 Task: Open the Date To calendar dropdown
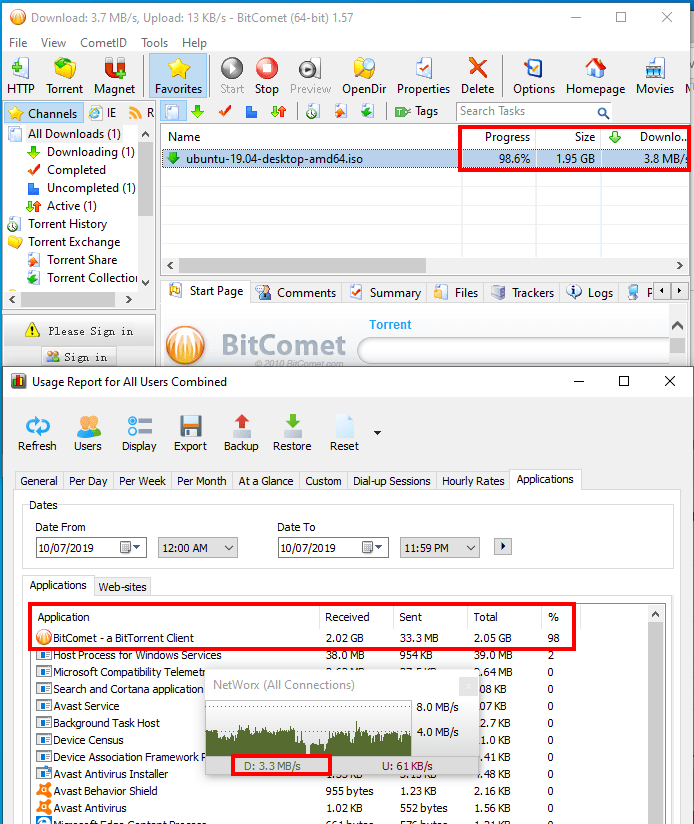pos(372,548)
